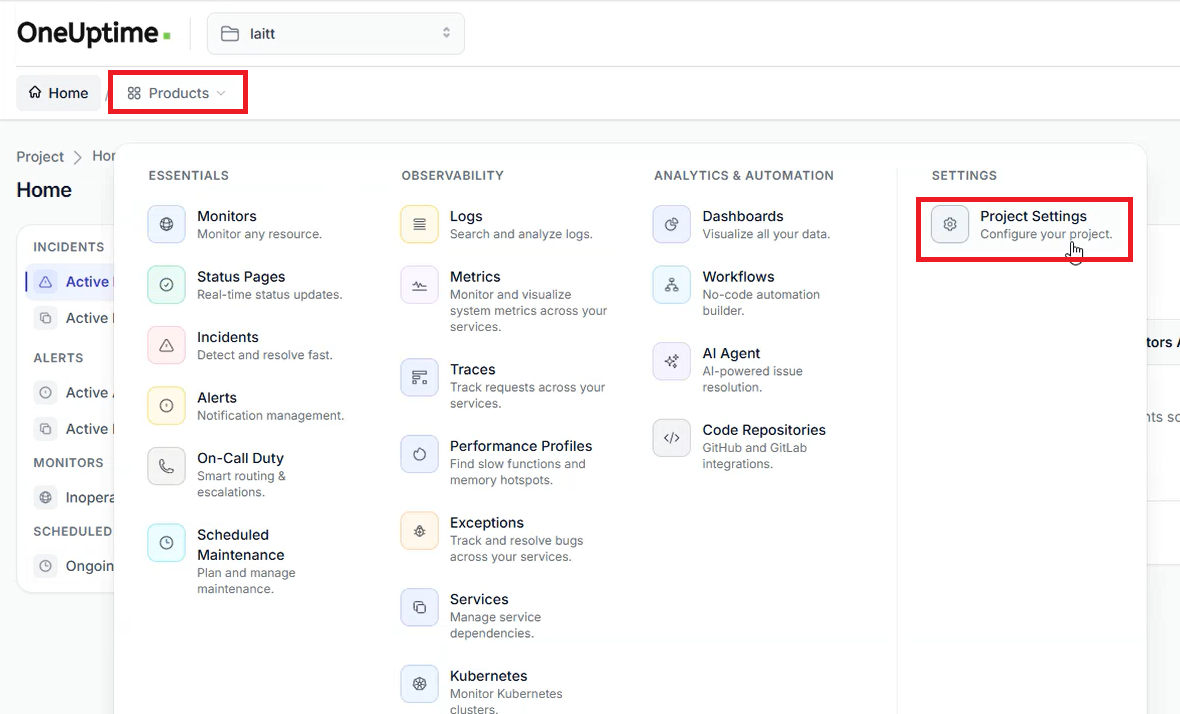Click the Project breadcrumb link
Screen dimensions: 1180x714
pyautogui.click(x=40, y=156)
